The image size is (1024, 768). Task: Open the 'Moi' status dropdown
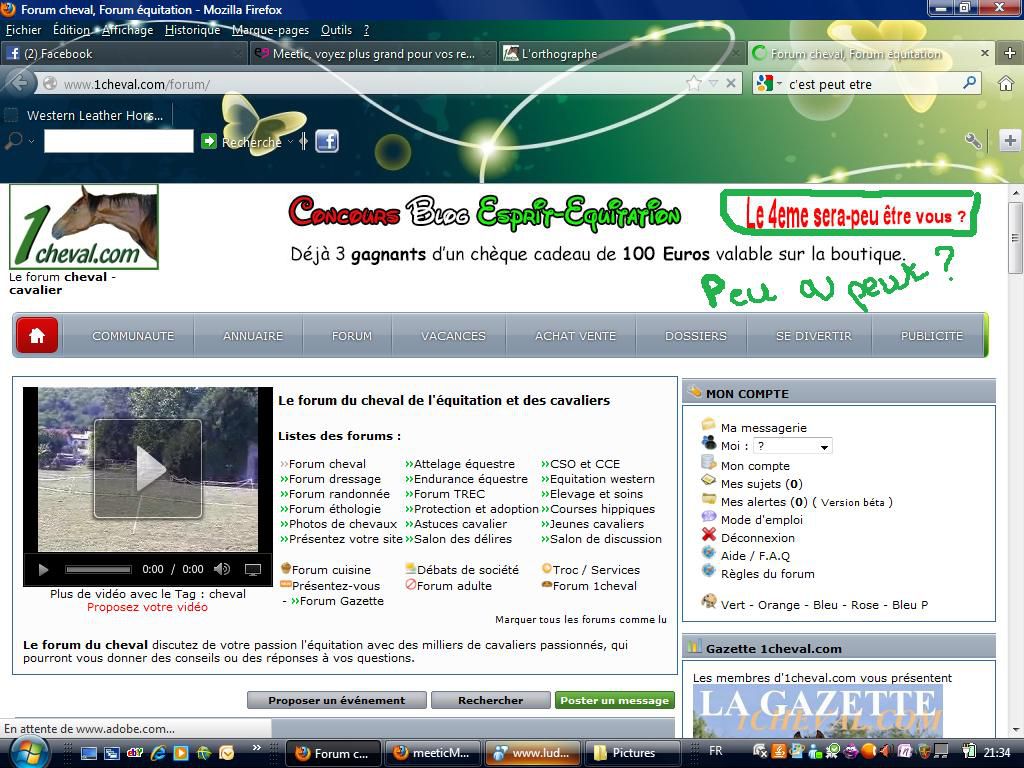pos(791,446)
